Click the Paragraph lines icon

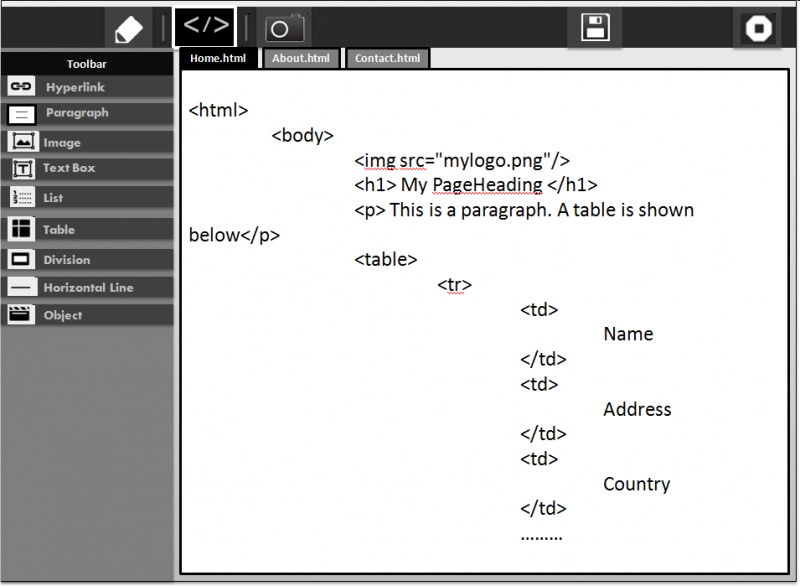coord(23,114)
